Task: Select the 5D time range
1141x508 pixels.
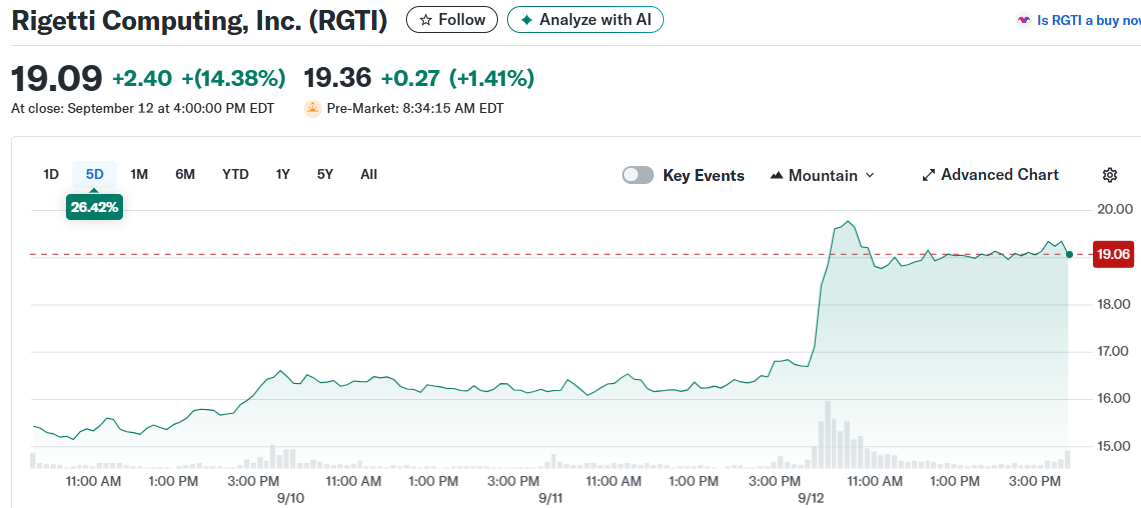Action: point(95,175)
